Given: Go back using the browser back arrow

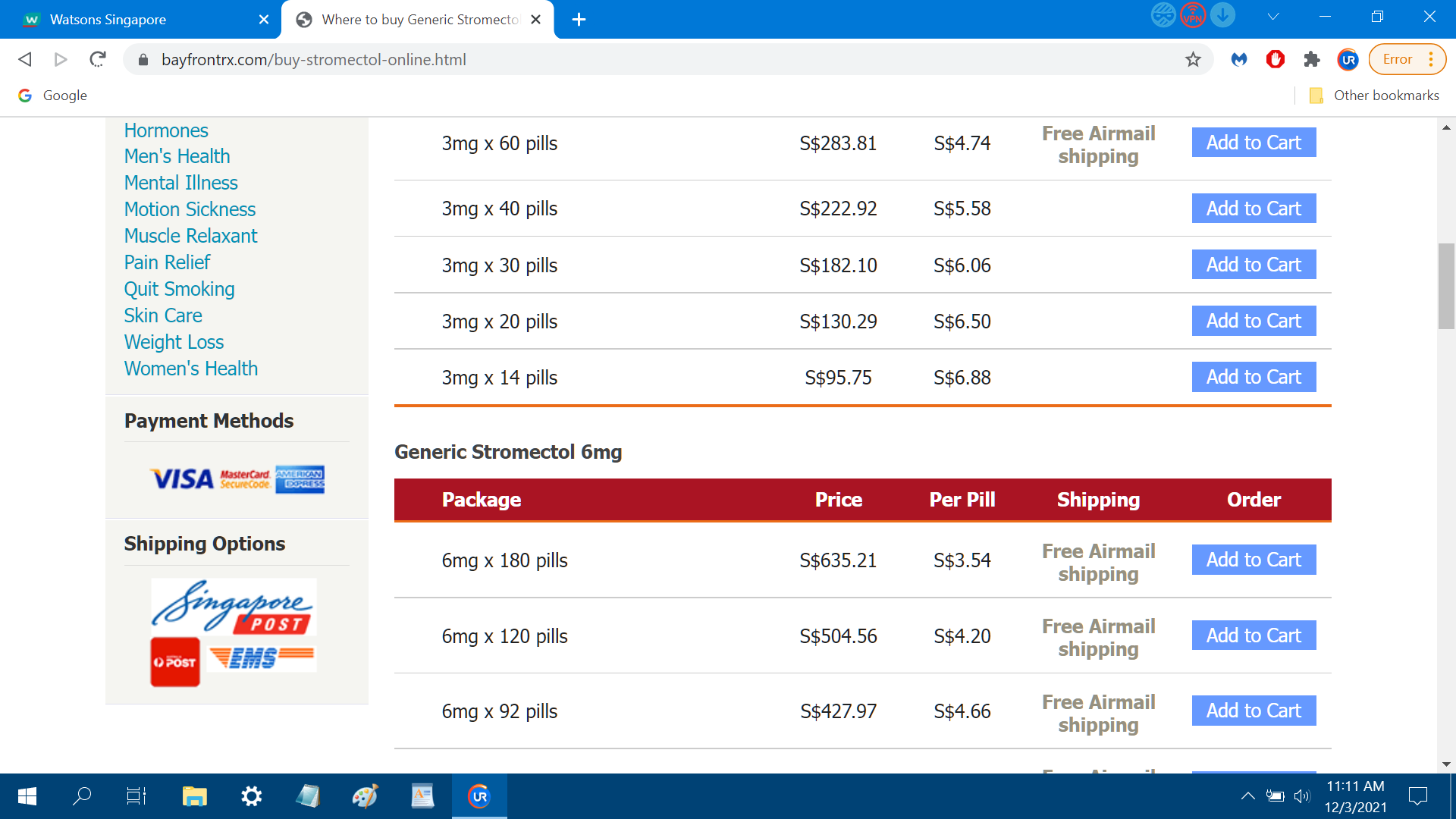Looking at the screenshot, I should click(x=25, y=59).
